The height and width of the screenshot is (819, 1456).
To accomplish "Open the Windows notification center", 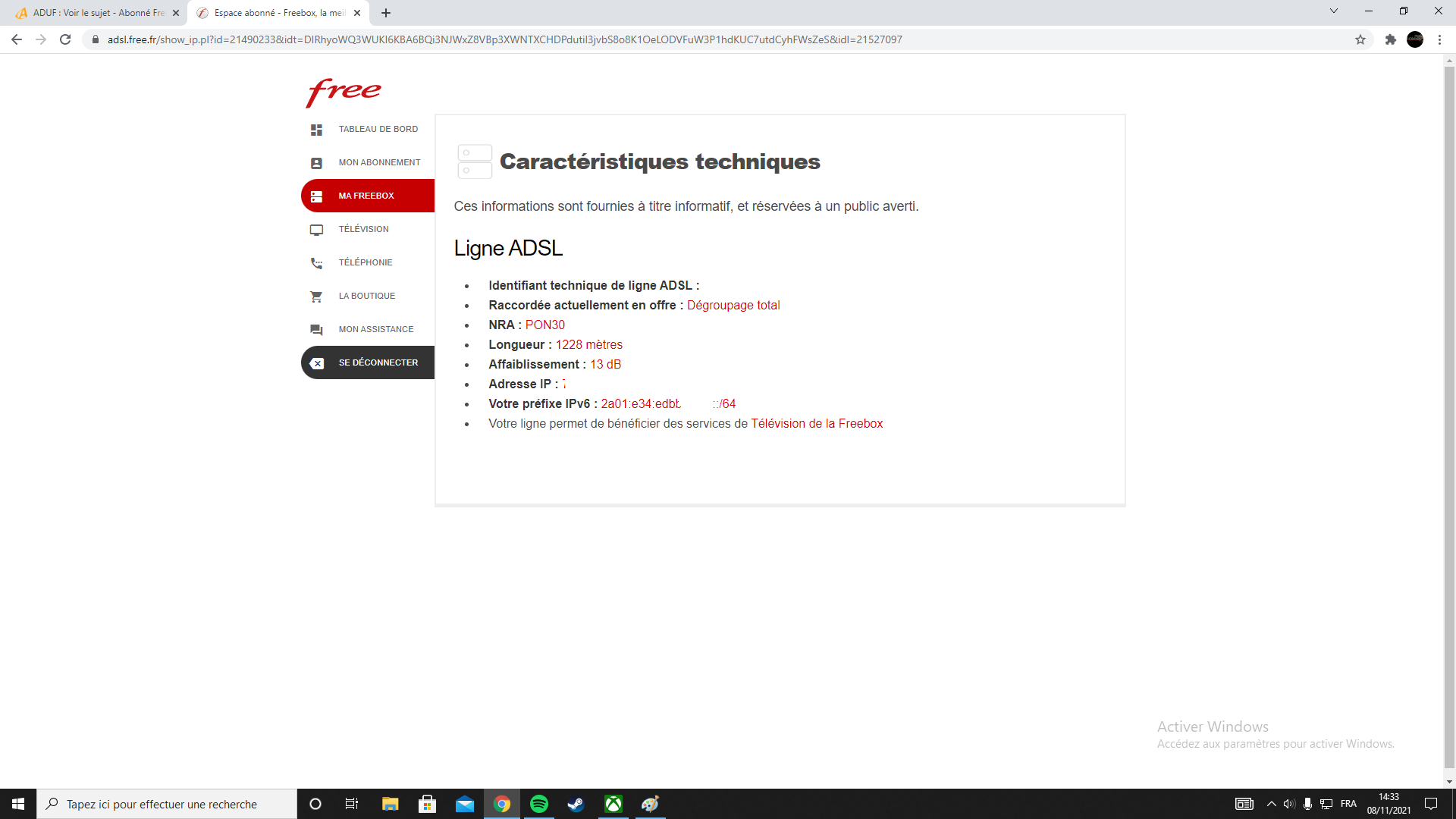I will click(1431, 804).
